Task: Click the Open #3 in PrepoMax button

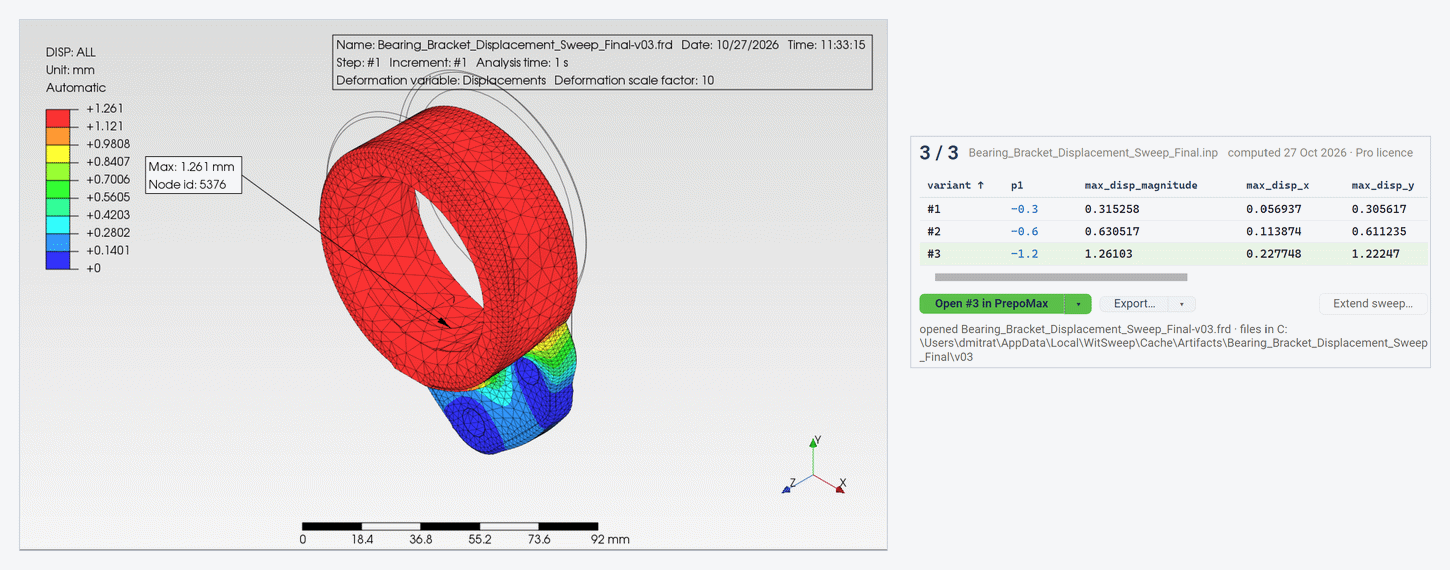Action: 991,303
